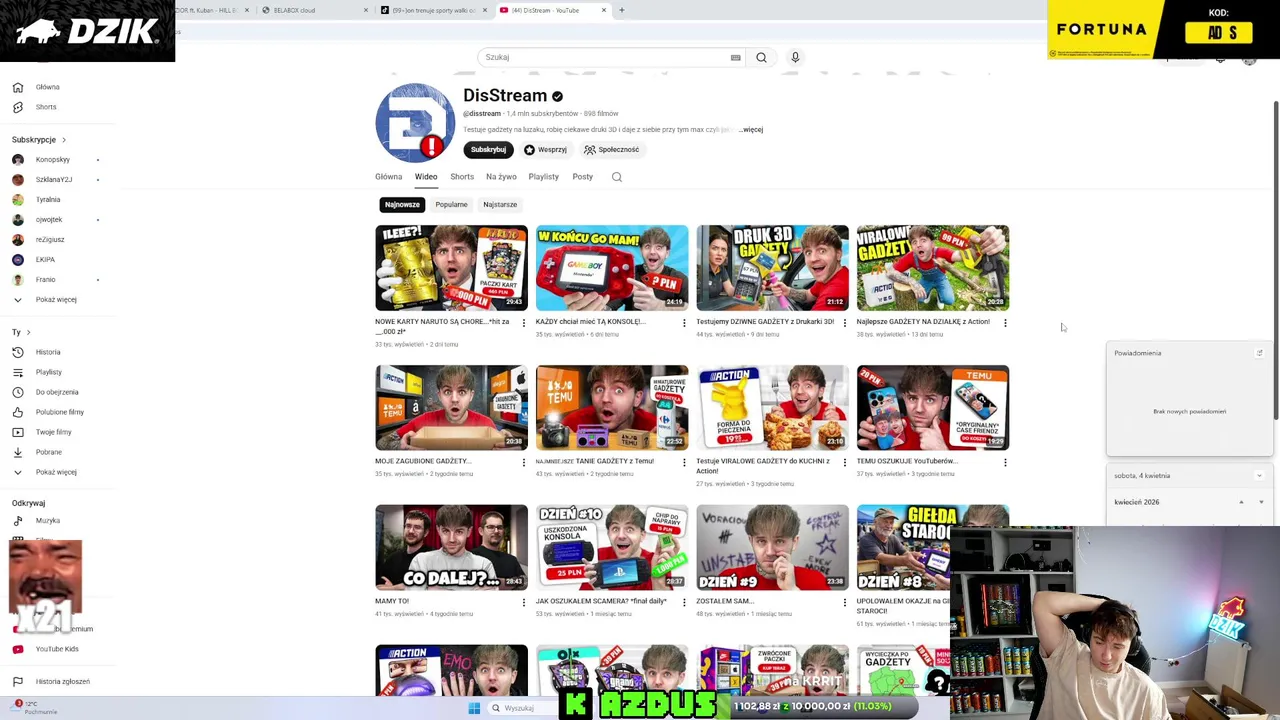Screen dimensions: 1280x720
Task: Click the search magnifier button
Action: (761, 57)
